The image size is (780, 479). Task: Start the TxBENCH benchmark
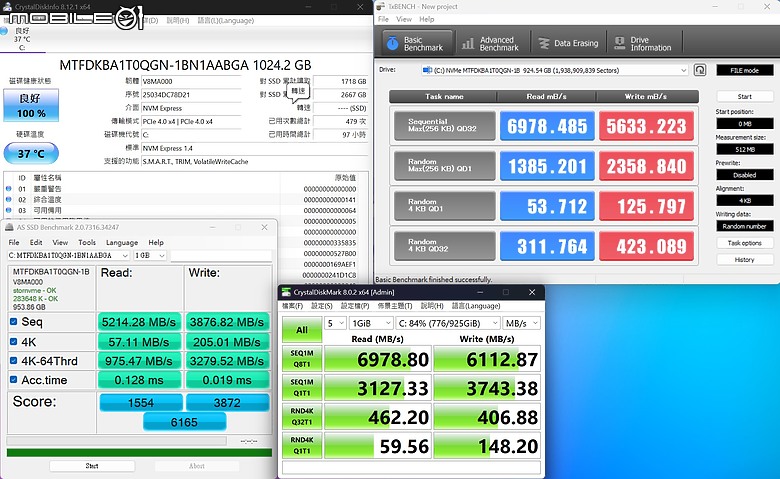[745, 96]
